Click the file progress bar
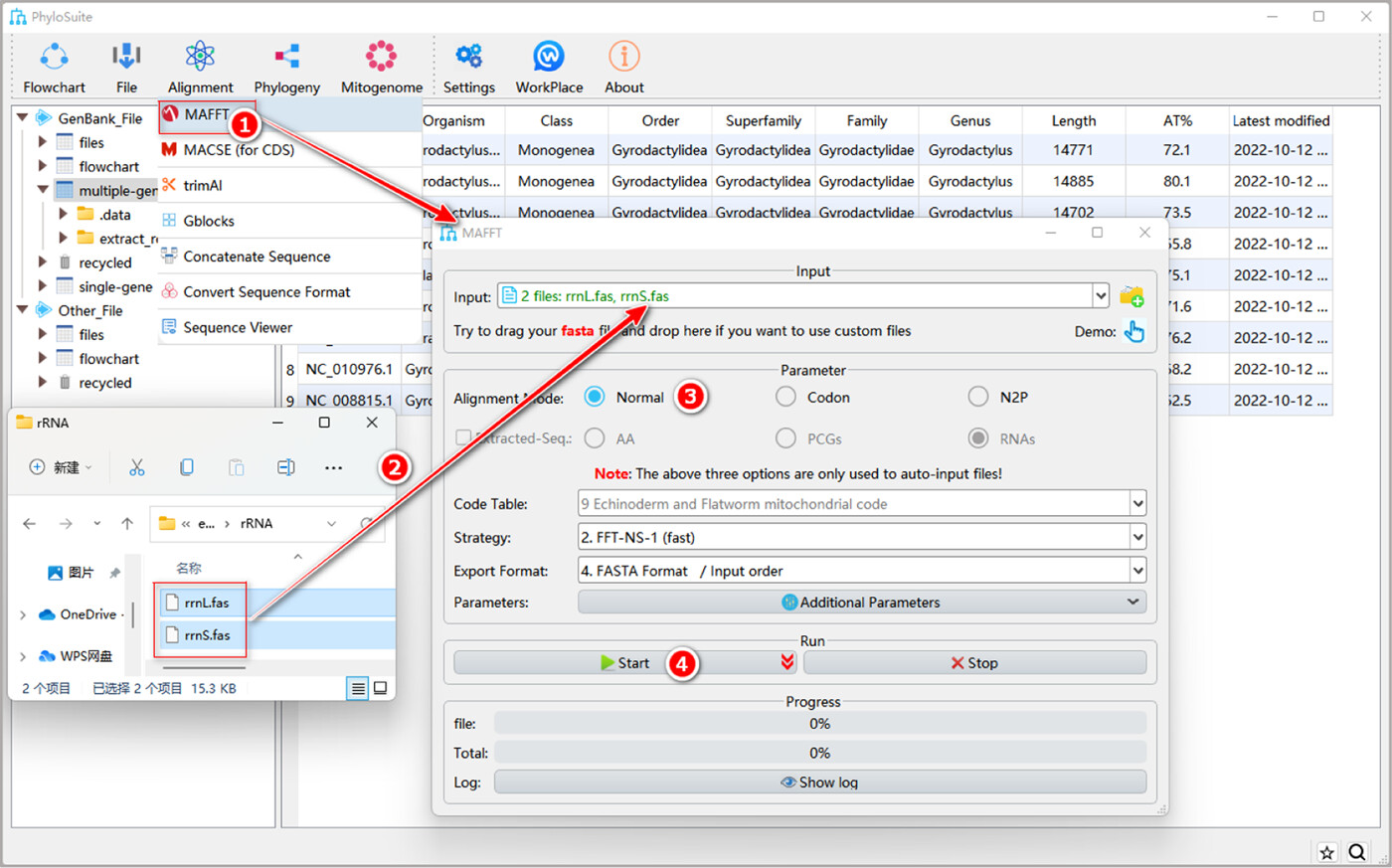The image size is (1392, 868). coord(819,723)
